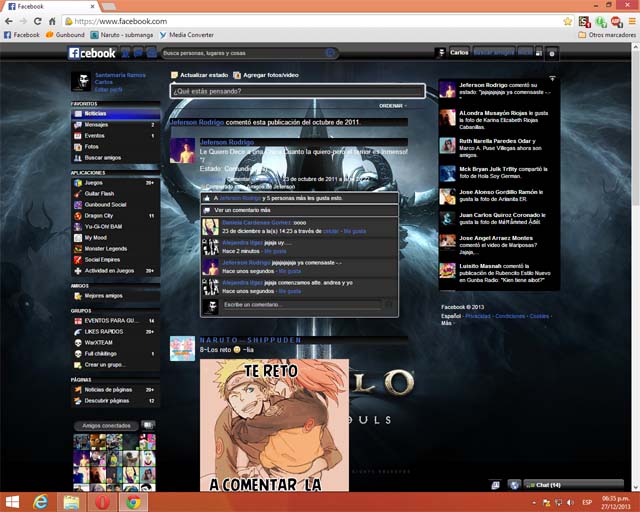Reload the page in Chrome
640x512 pixels.
pyautogui.click(x=38, y=21)
